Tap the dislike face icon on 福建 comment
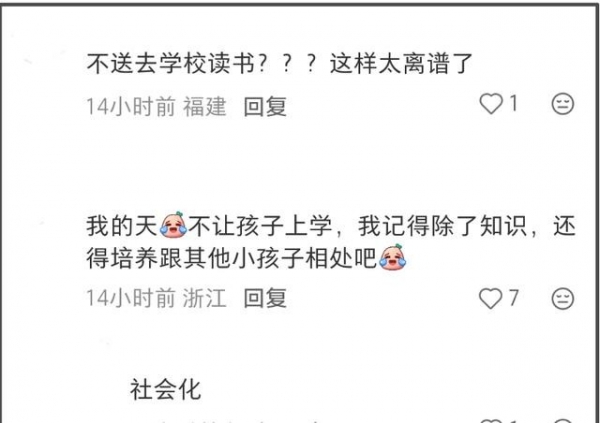Viewport: 600px width, 423px height. pyautogui.click(x=562, y=104)
